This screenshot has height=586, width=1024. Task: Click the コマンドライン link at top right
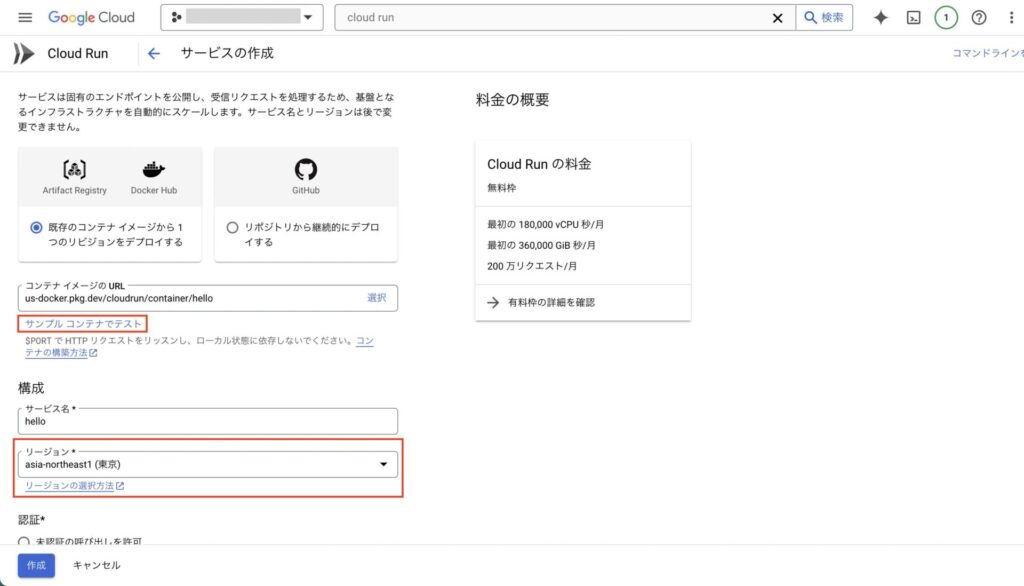pos(988,54)
